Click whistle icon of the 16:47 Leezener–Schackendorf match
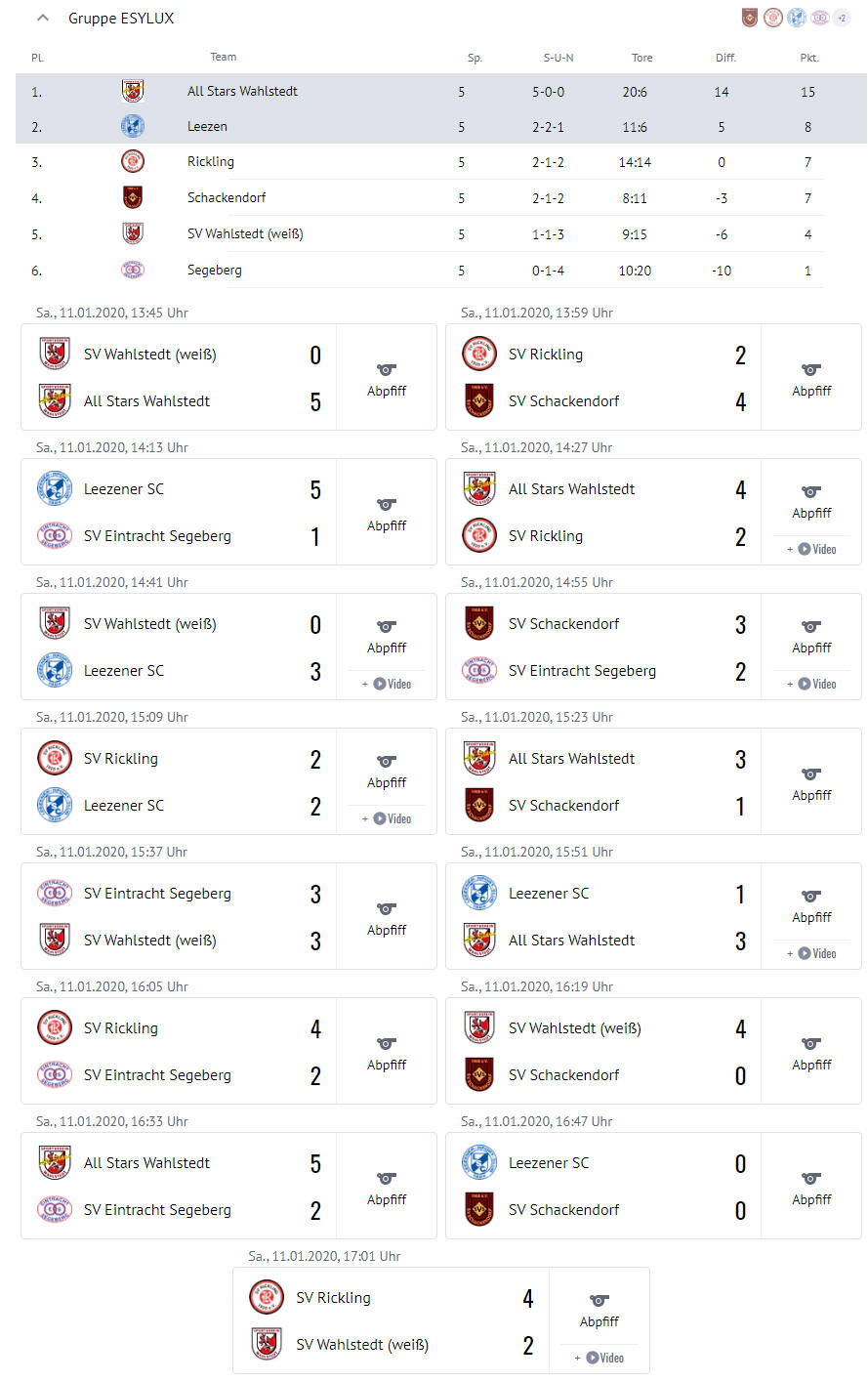 (x=811, y=1179)
